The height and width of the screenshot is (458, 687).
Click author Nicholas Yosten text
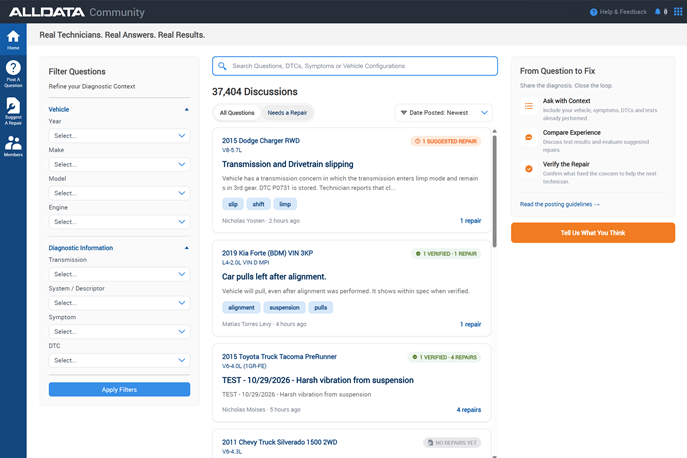243,221
